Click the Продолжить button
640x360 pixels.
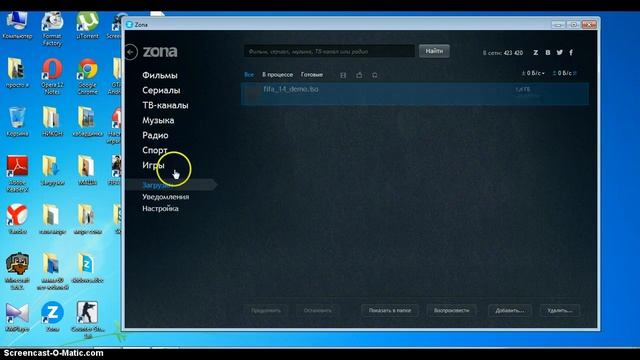coord(266,311)
